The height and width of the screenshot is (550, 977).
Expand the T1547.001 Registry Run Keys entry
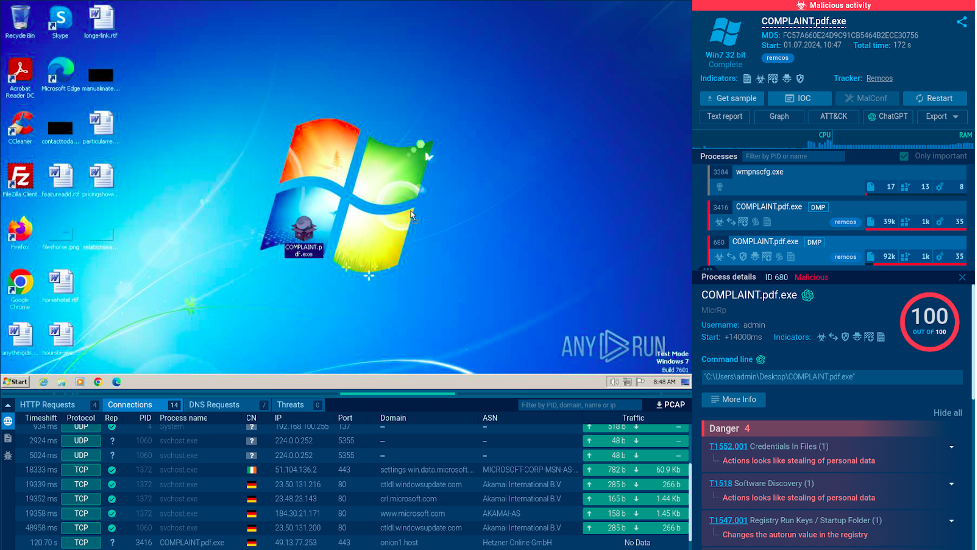tap(951, 521)
